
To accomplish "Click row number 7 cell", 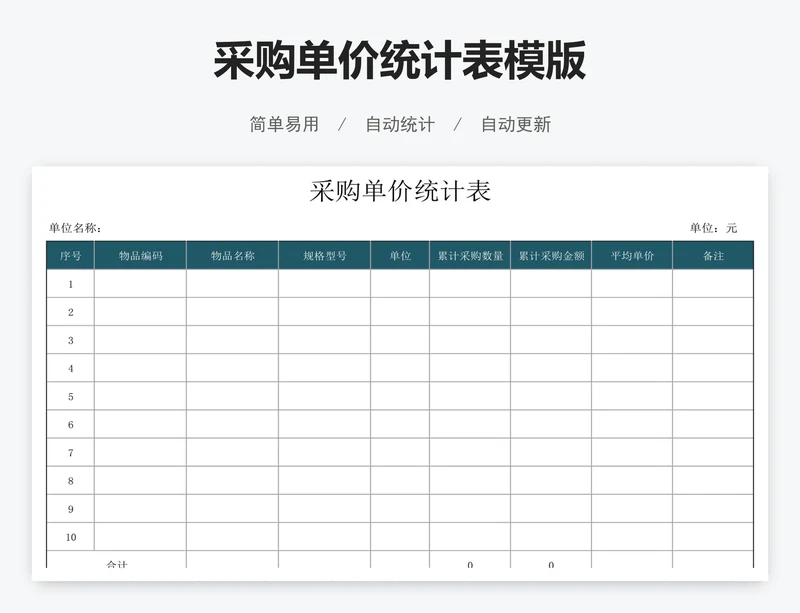I will (70, 452).
